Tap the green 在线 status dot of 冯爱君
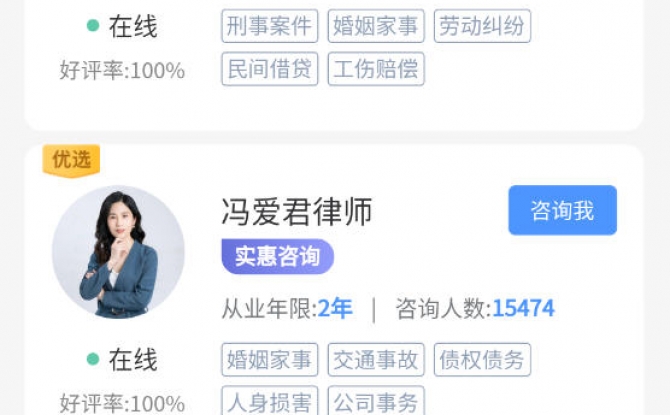670x415 pixels. 93,359
